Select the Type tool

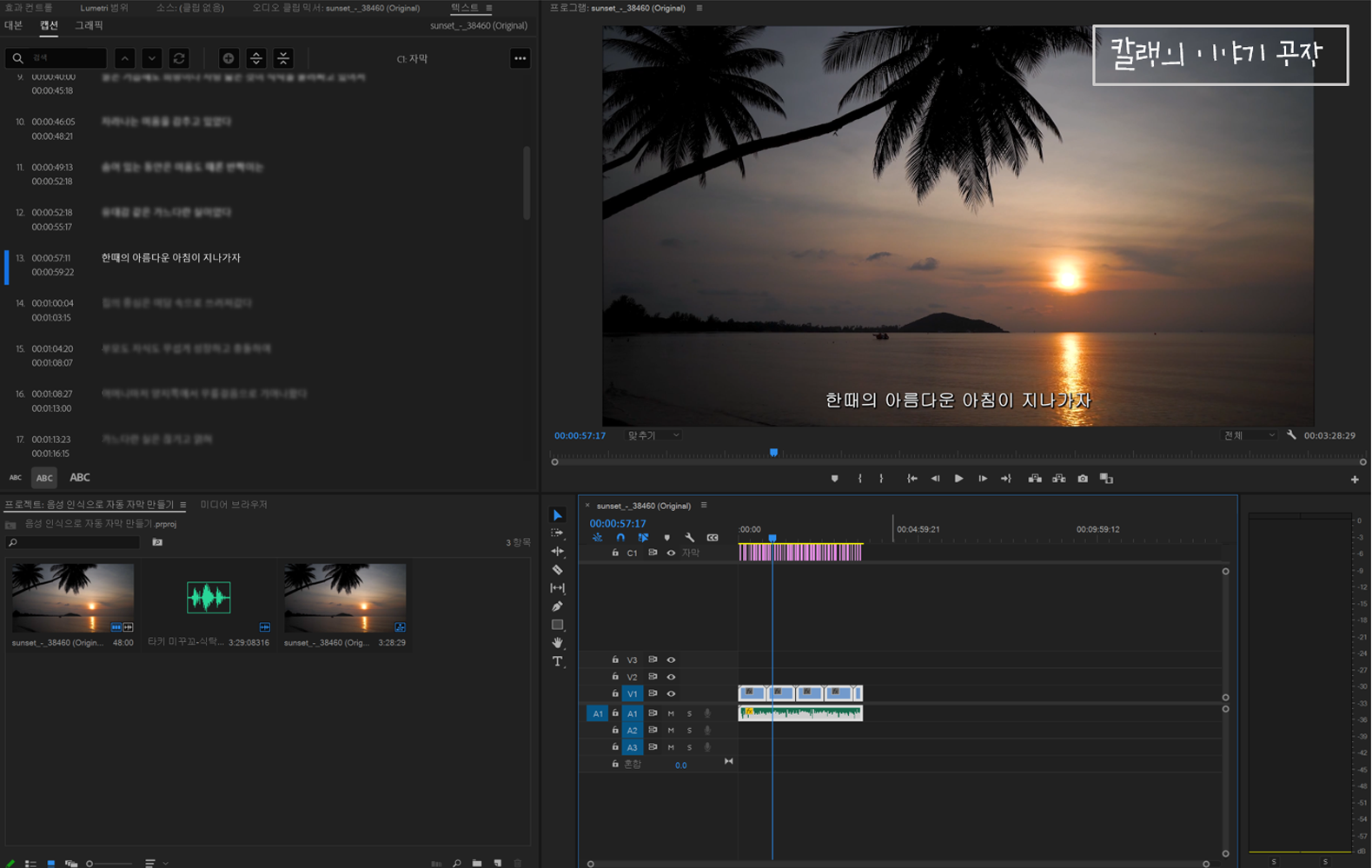(558, 662)
